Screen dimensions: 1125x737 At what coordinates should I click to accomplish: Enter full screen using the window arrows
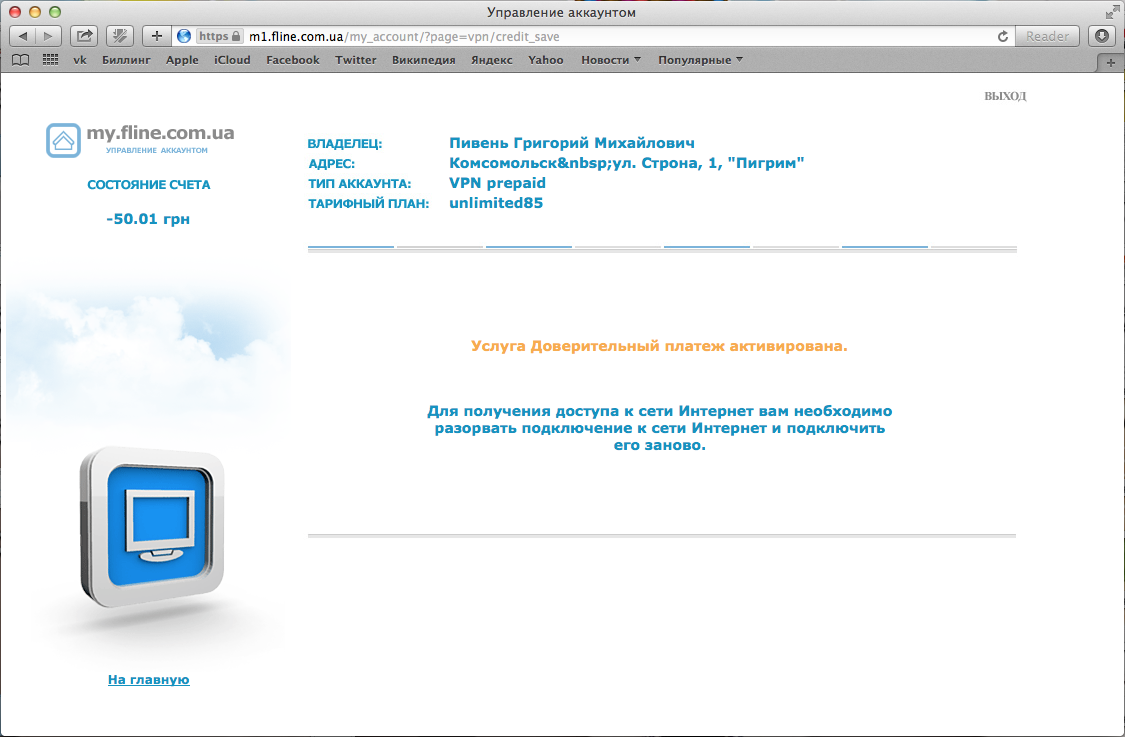tap(1112, 13)
